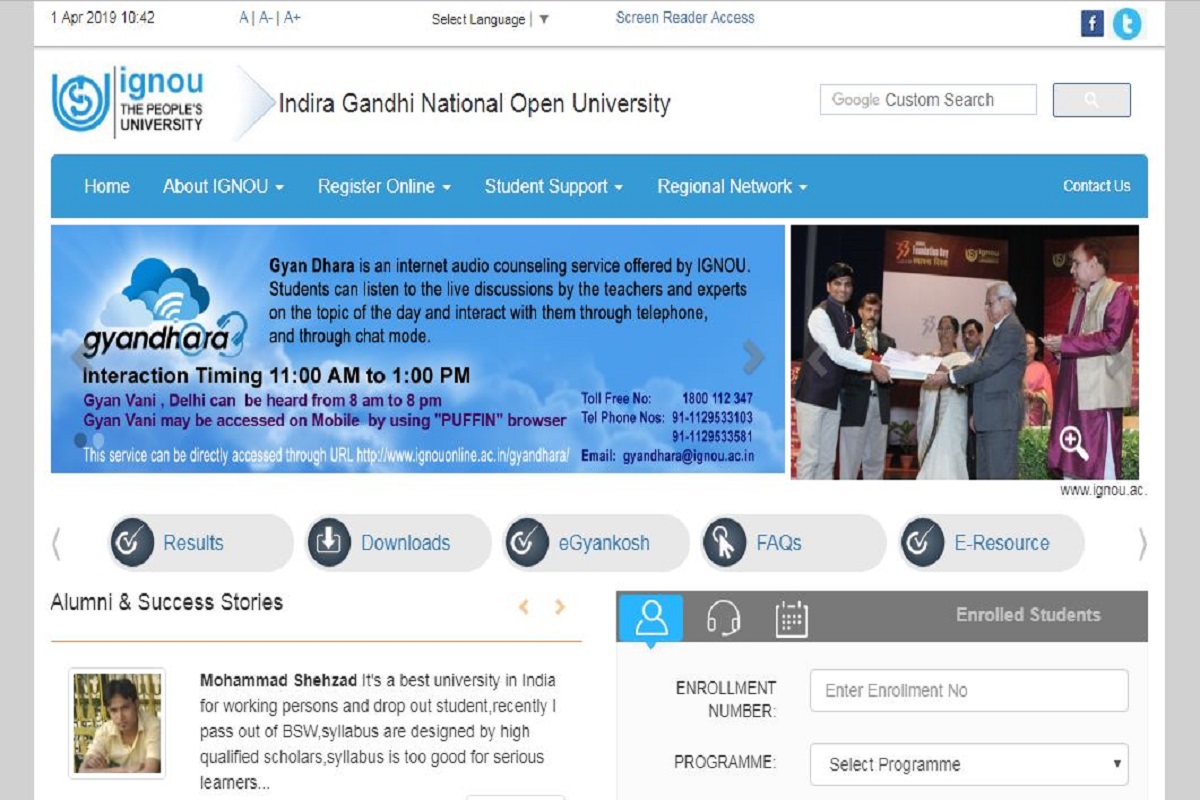Increase font size with A+
This screenshot has height=800, width=1200.
tap(292, 18)
